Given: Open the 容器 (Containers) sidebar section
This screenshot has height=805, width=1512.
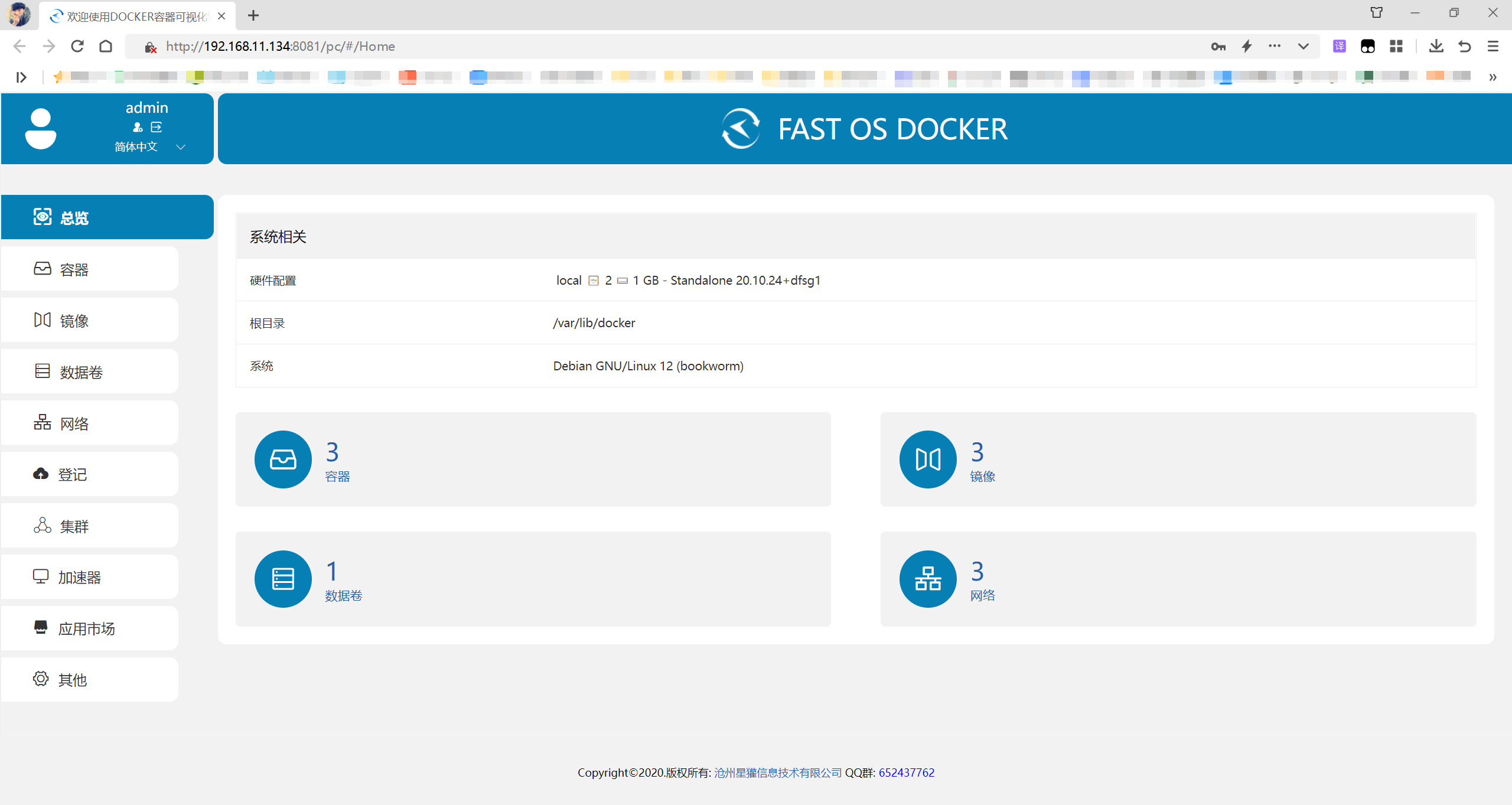Looking at the screenshot, I should click(74, 269).
